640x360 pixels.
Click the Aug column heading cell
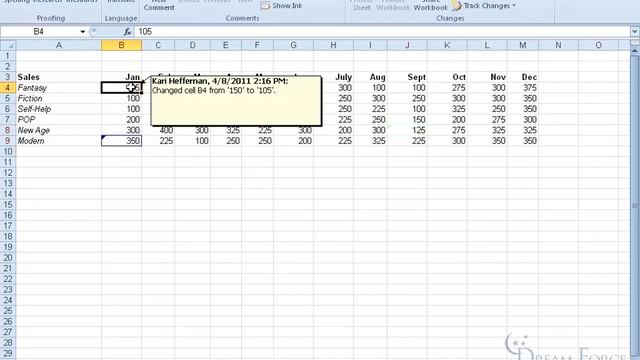tap(370, 77)
